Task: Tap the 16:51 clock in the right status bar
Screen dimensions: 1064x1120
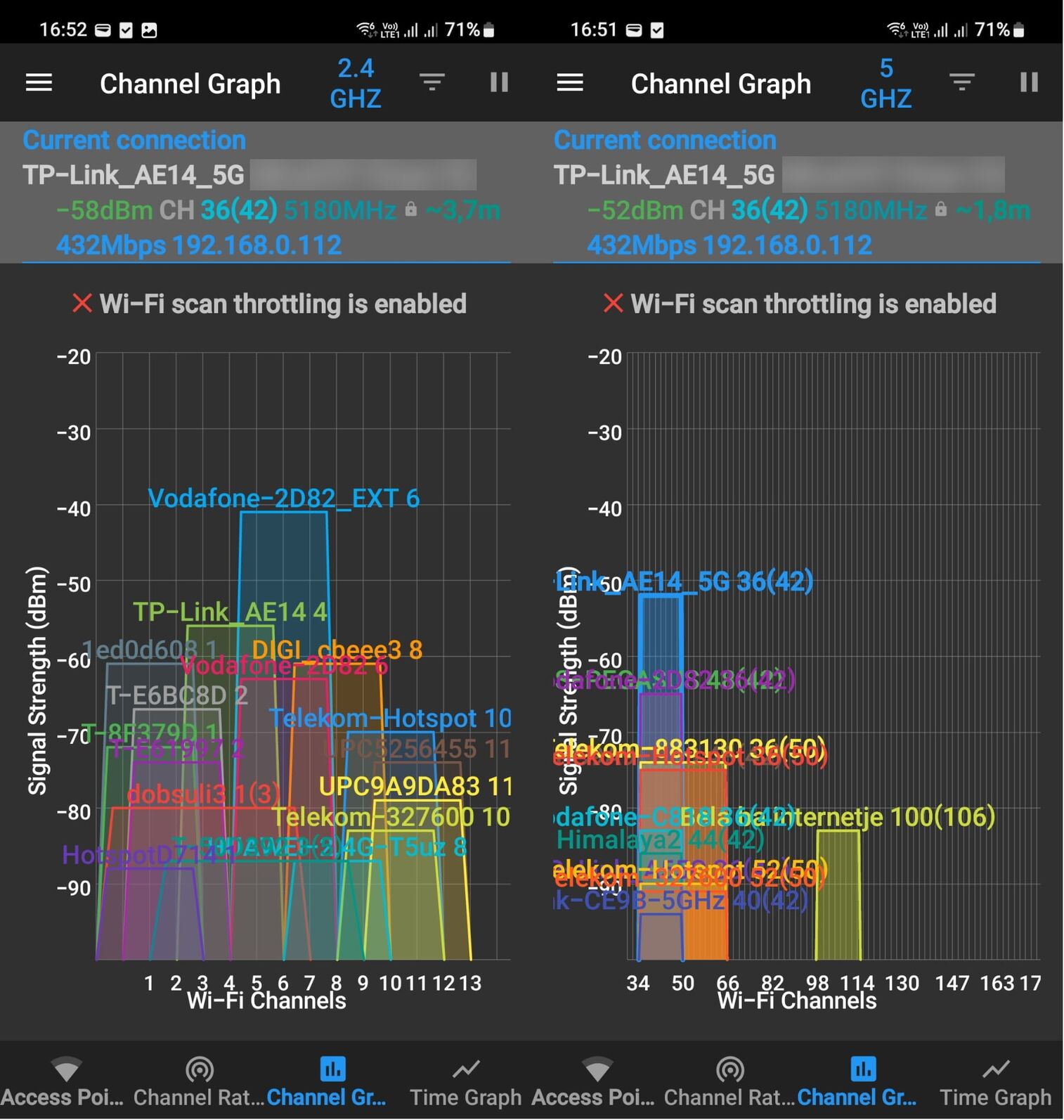Action: point(593,30)
